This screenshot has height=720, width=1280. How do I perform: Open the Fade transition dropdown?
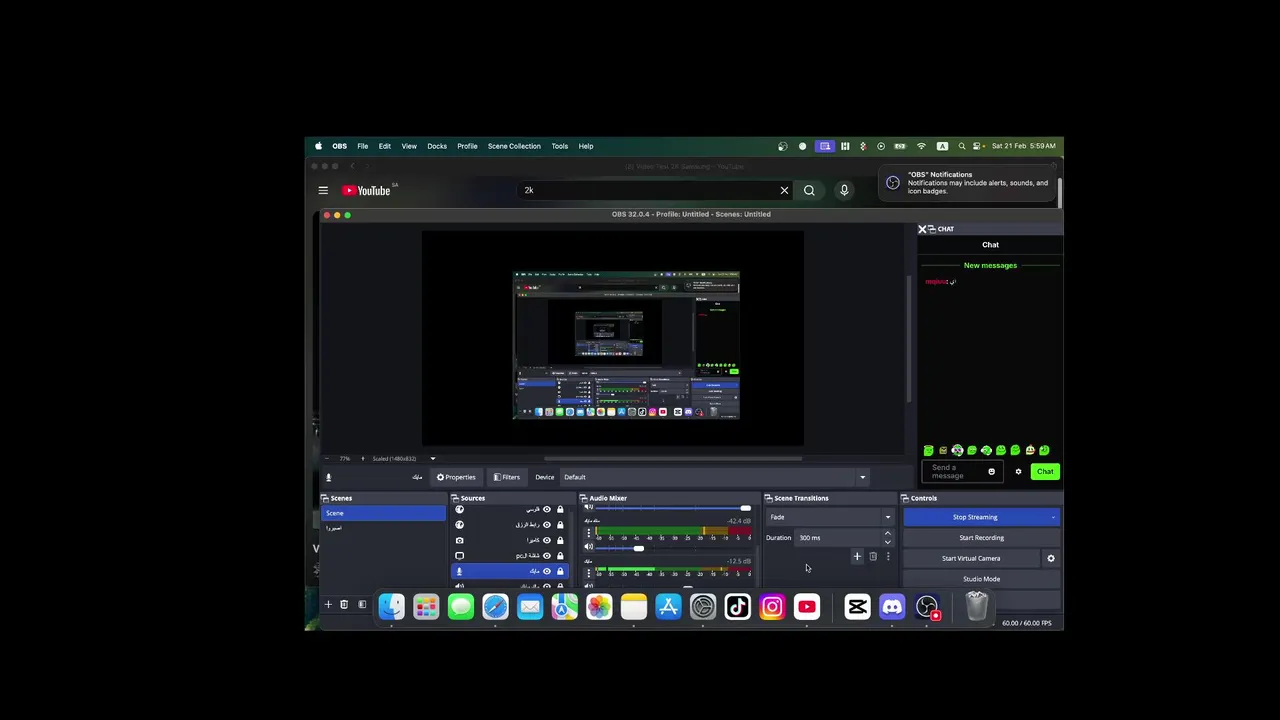pyautogui.click(x=830, y=517)
